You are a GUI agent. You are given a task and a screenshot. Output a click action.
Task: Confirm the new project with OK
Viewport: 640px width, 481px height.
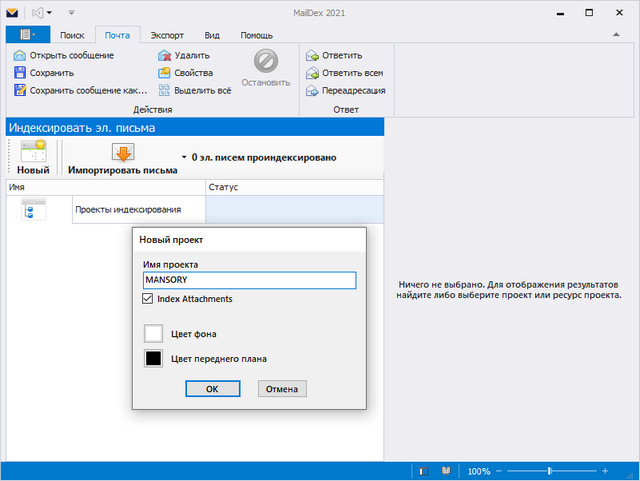coord(212,389)
